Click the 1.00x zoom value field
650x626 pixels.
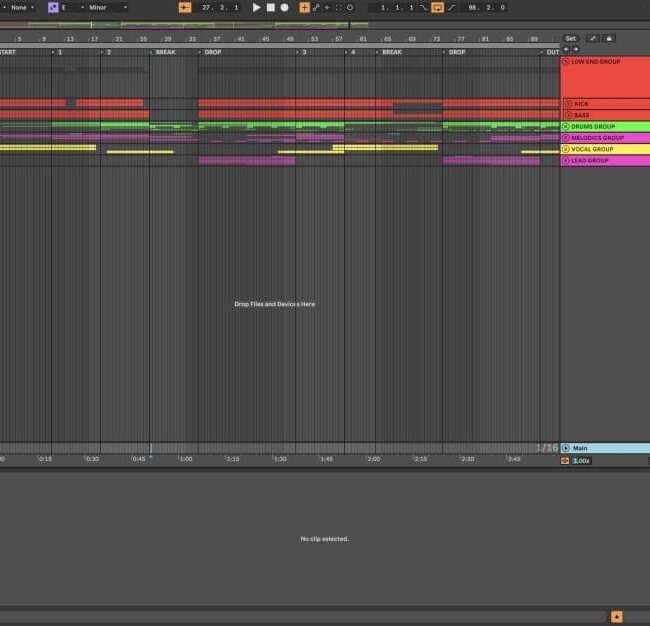pos(581,460)
